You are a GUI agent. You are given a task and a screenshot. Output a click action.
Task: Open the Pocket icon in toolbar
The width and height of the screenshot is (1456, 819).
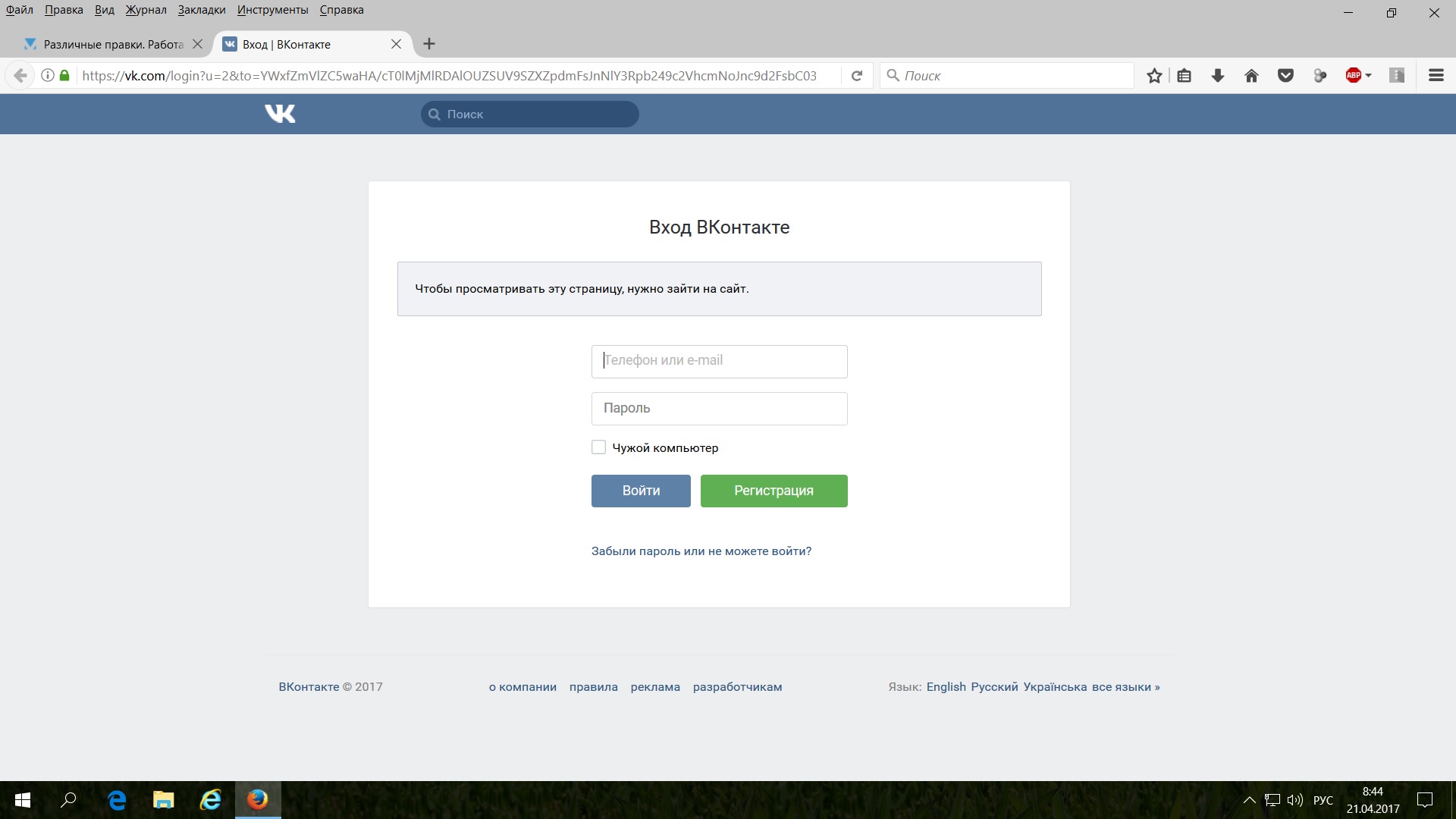(x=1285, y=76)
